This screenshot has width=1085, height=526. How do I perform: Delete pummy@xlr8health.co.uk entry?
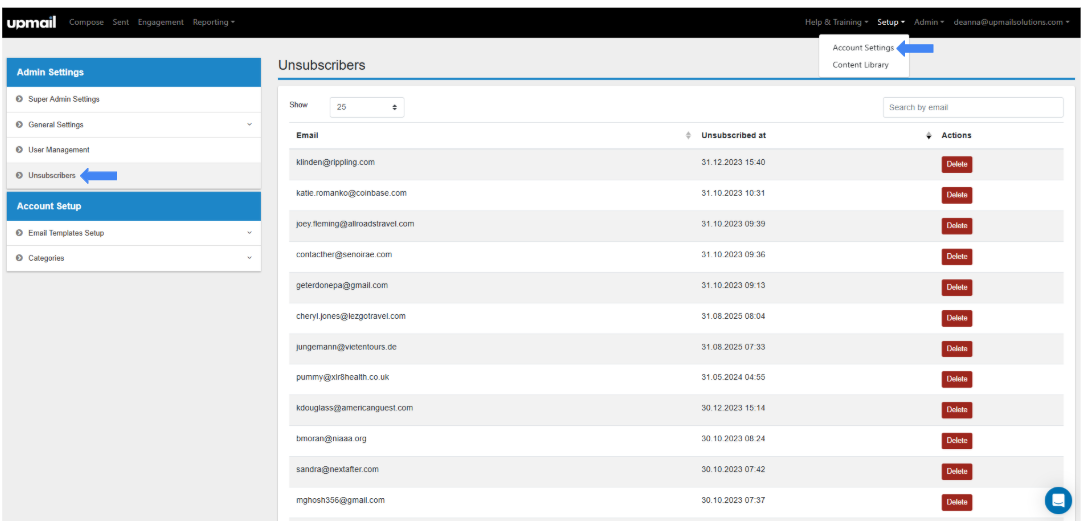956,379
